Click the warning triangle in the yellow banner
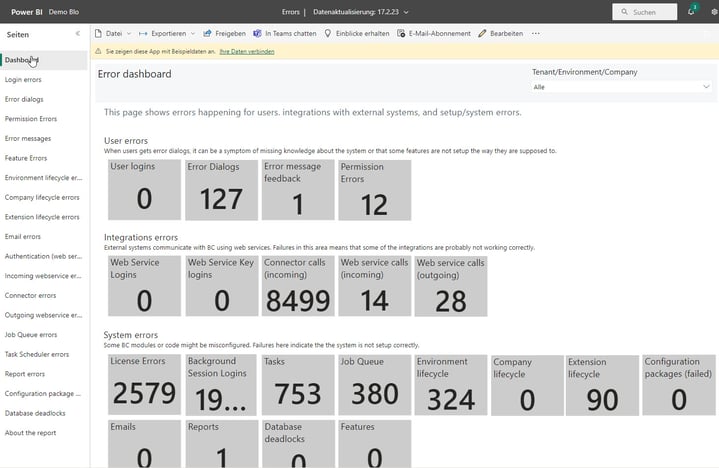 click(98, 51)
